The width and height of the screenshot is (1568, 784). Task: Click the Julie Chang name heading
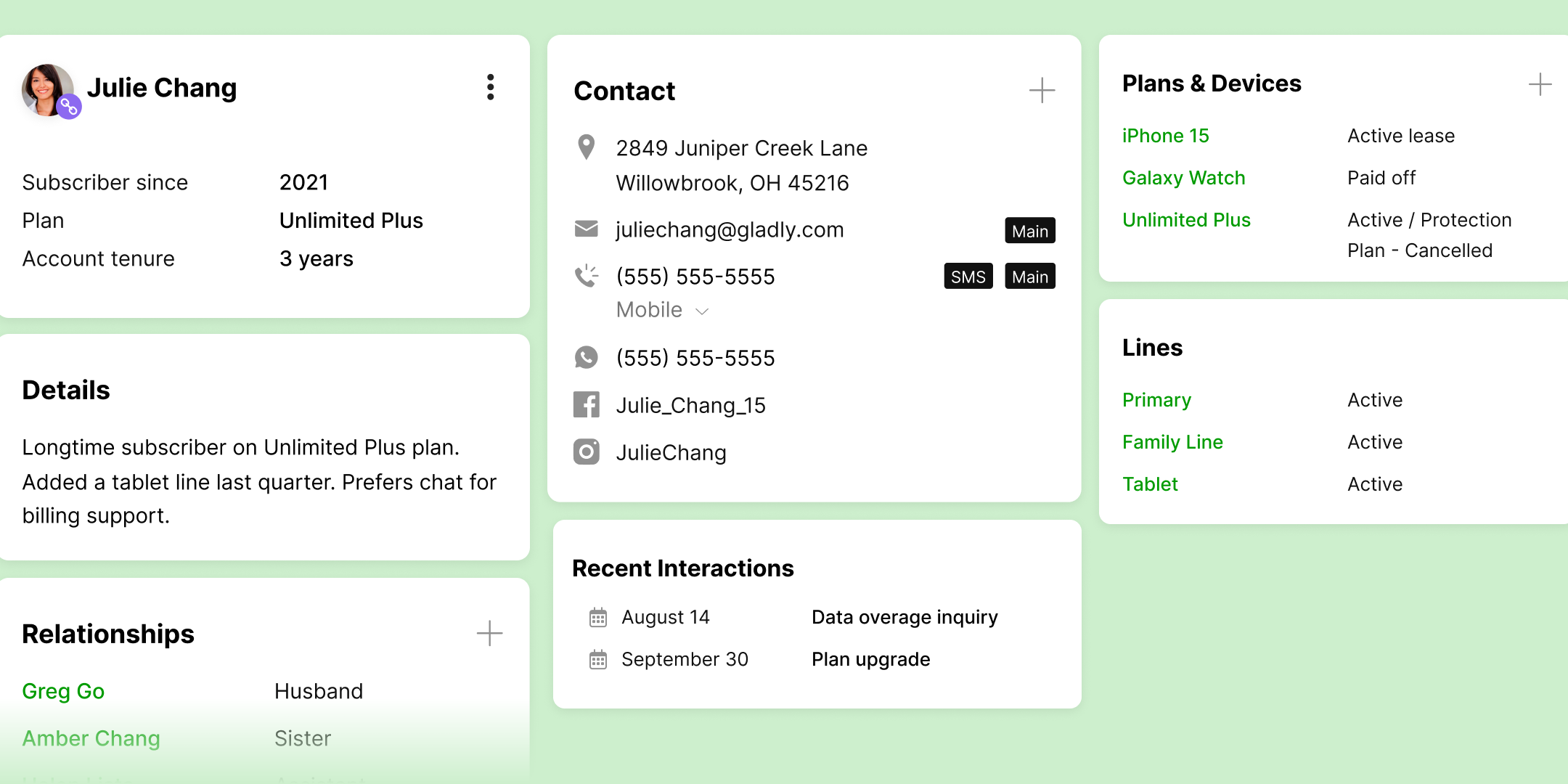(x=162, y=88)
